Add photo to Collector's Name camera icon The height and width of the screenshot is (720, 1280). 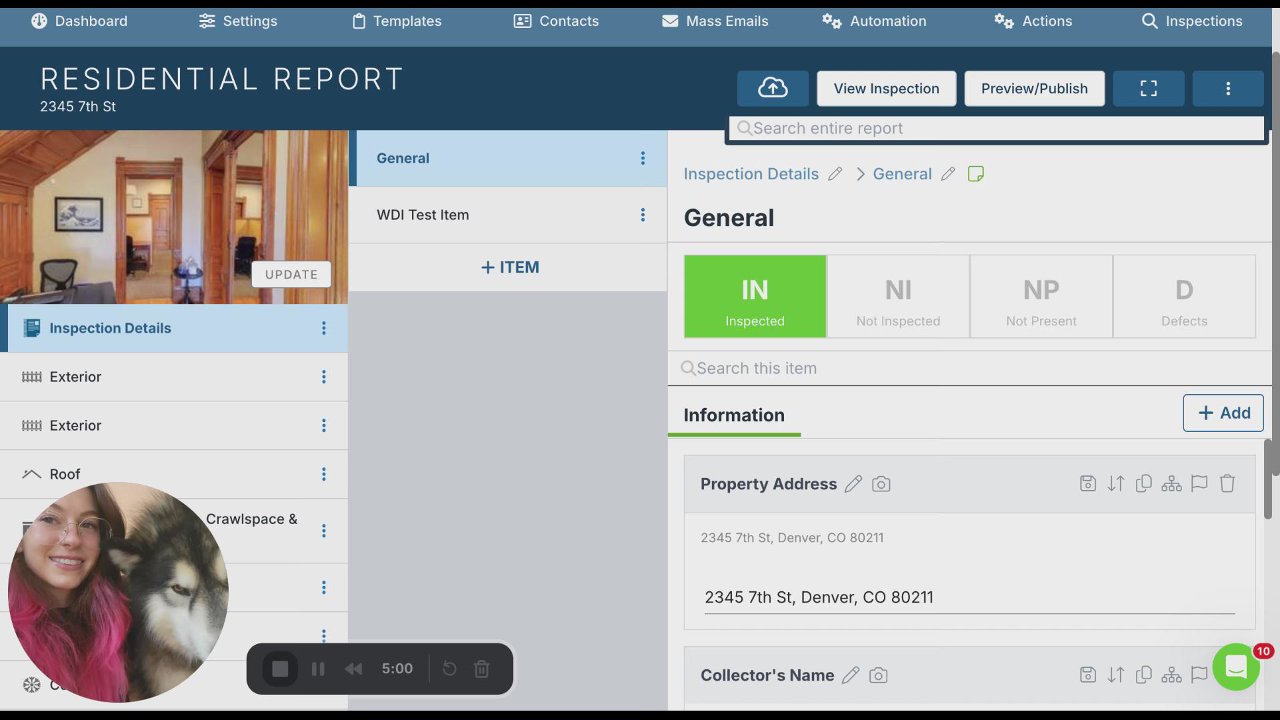pyautogui.click(x=878, y=675)
